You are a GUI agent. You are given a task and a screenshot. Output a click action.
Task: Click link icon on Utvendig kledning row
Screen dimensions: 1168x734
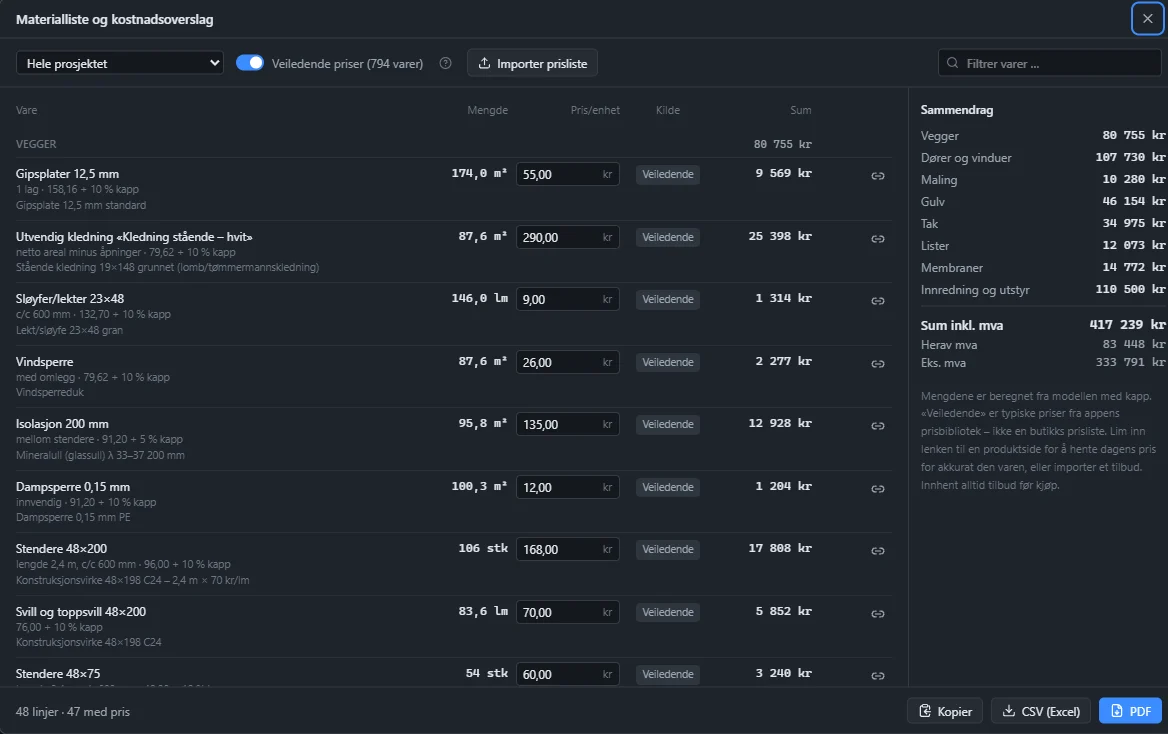pyautogui.click(x=877, y=238)
